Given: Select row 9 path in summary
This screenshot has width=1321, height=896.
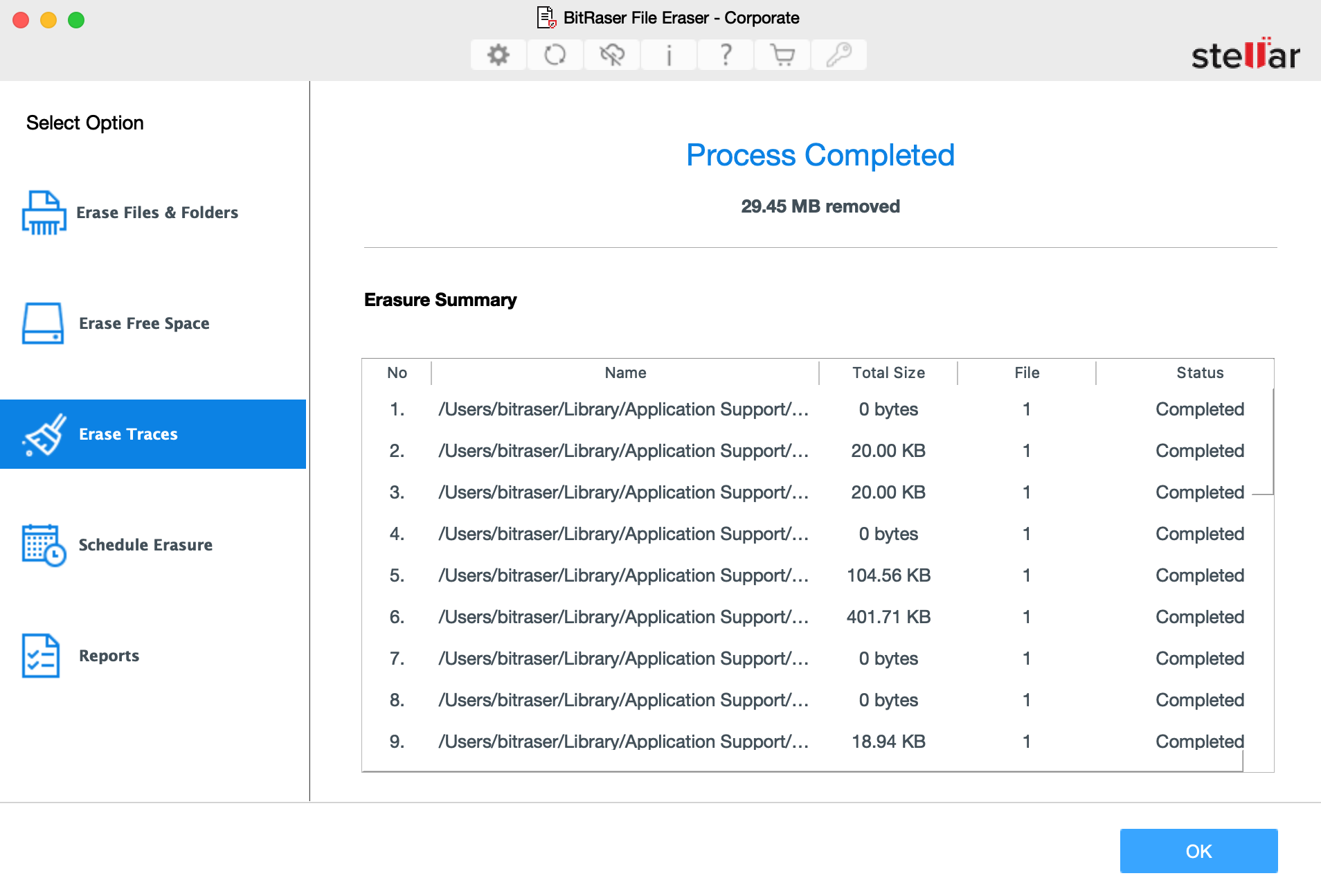Looking at the screenshot, I should point(623,742).
